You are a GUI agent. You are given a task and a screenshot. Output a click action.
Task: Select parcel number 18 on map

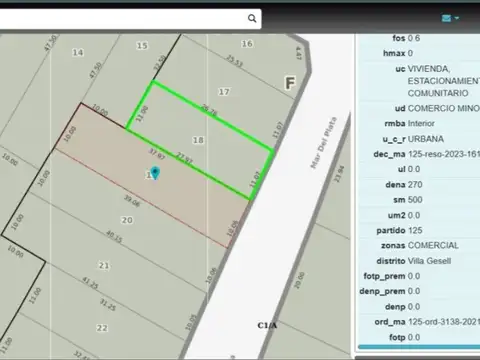pos(198,140)
